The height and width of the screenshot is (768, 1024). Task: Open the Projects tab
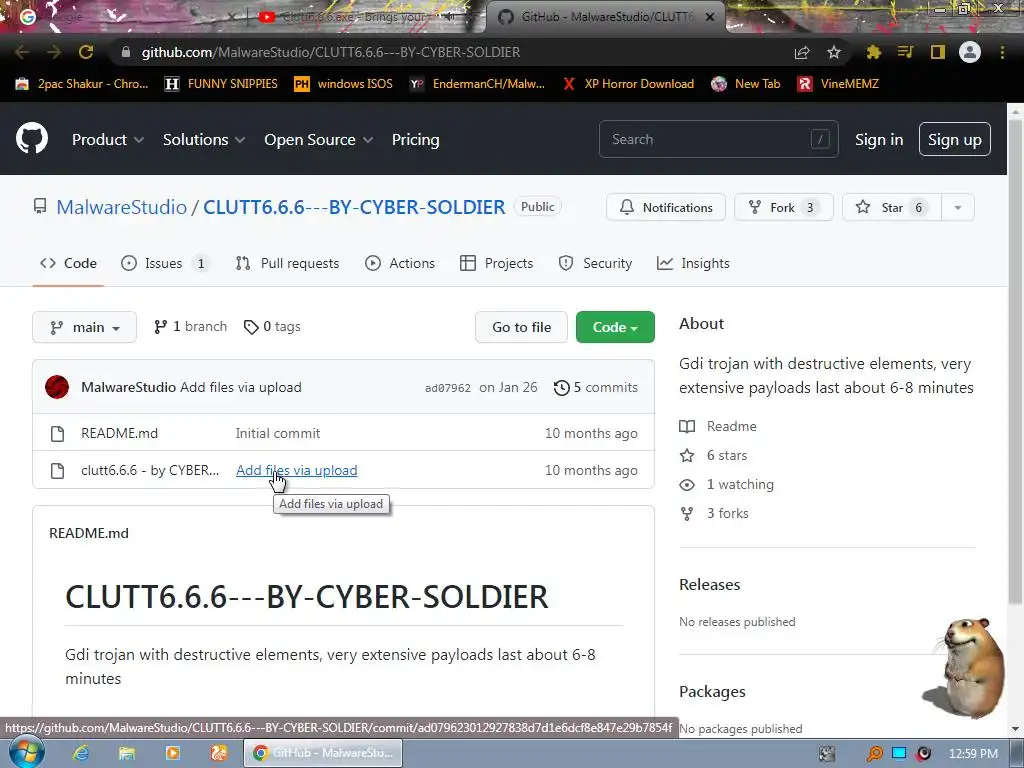496,263
